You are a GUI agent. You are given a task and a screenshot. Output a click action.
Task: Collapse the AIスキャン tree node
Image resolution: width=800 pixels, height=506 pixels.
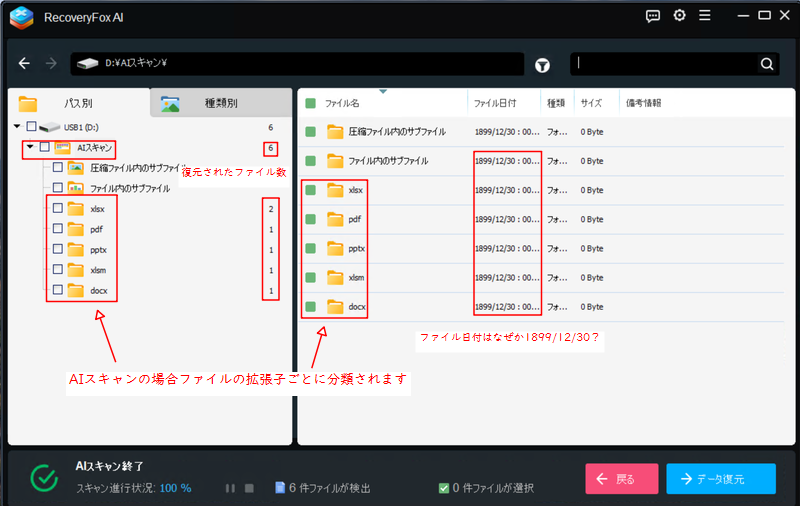click(x=30, y=148)
